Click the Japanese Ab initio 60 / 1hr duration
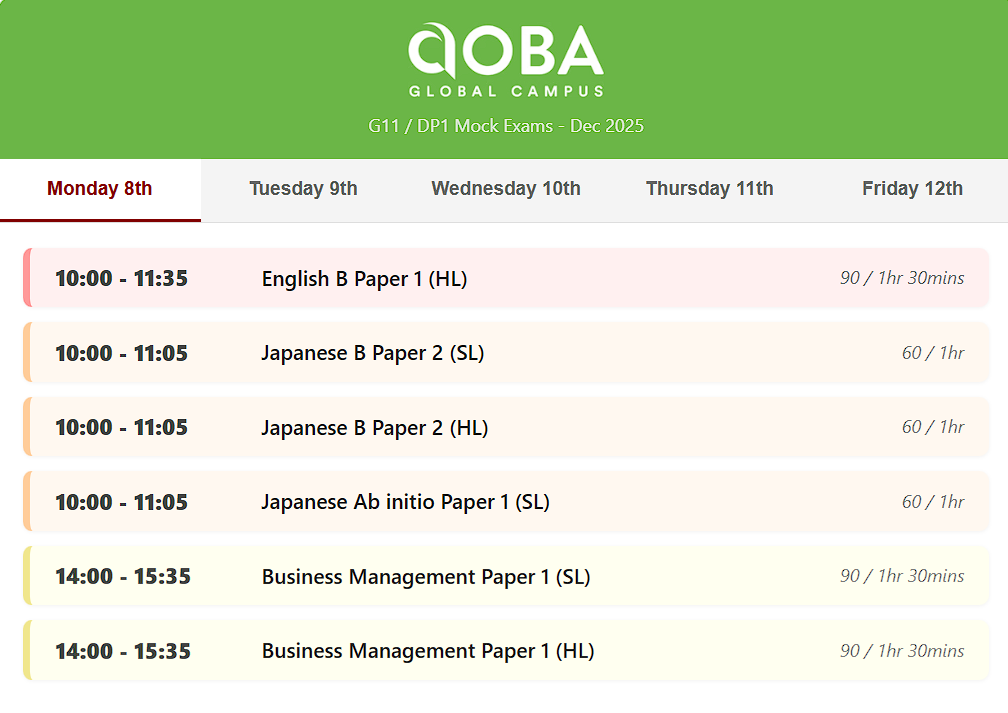Image resolution: width=1008 pixels, height=713 pixels. point(932,501)
